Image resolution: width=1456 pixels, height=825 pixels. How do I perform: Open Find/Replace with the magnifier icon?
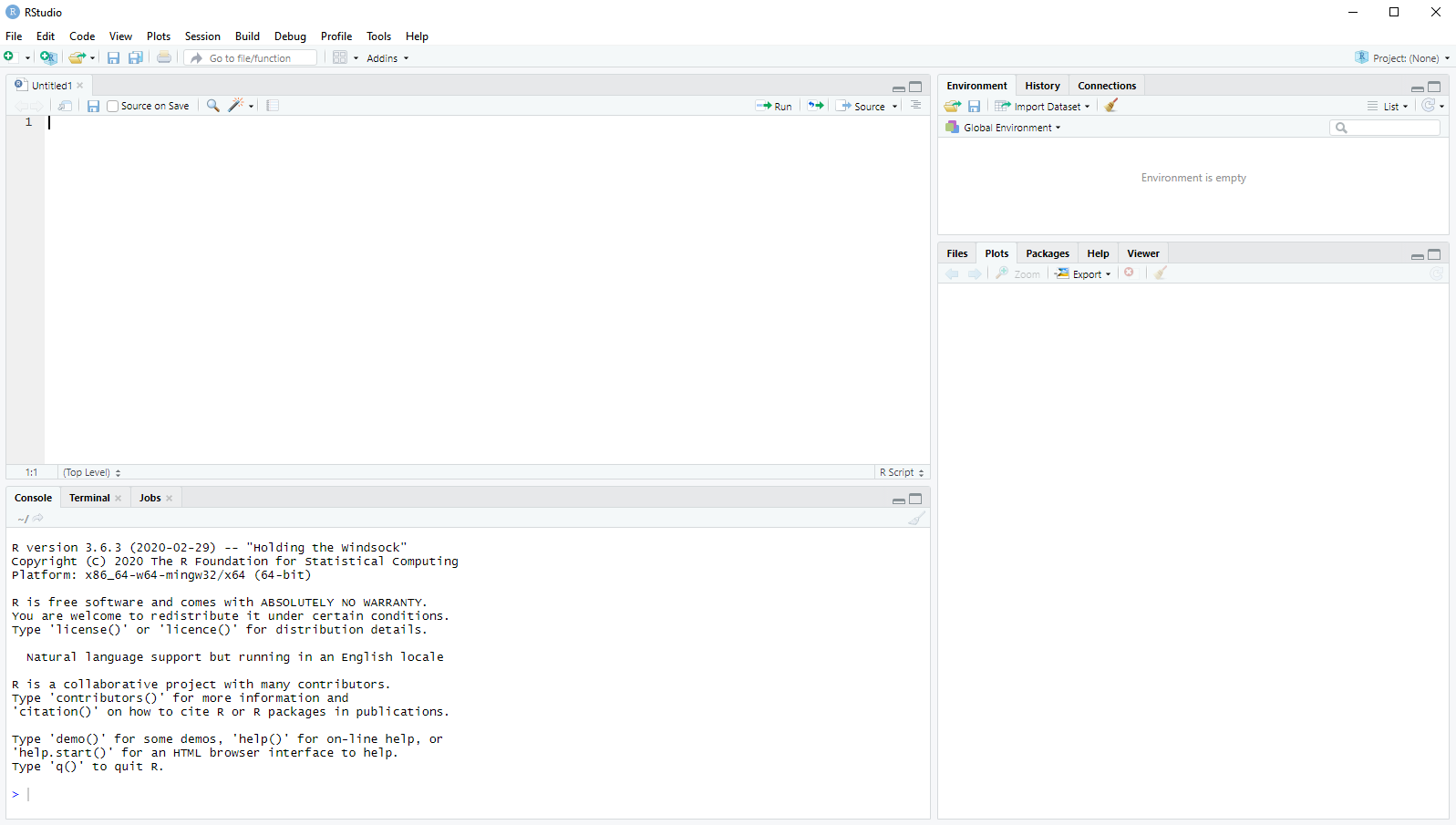212,106
